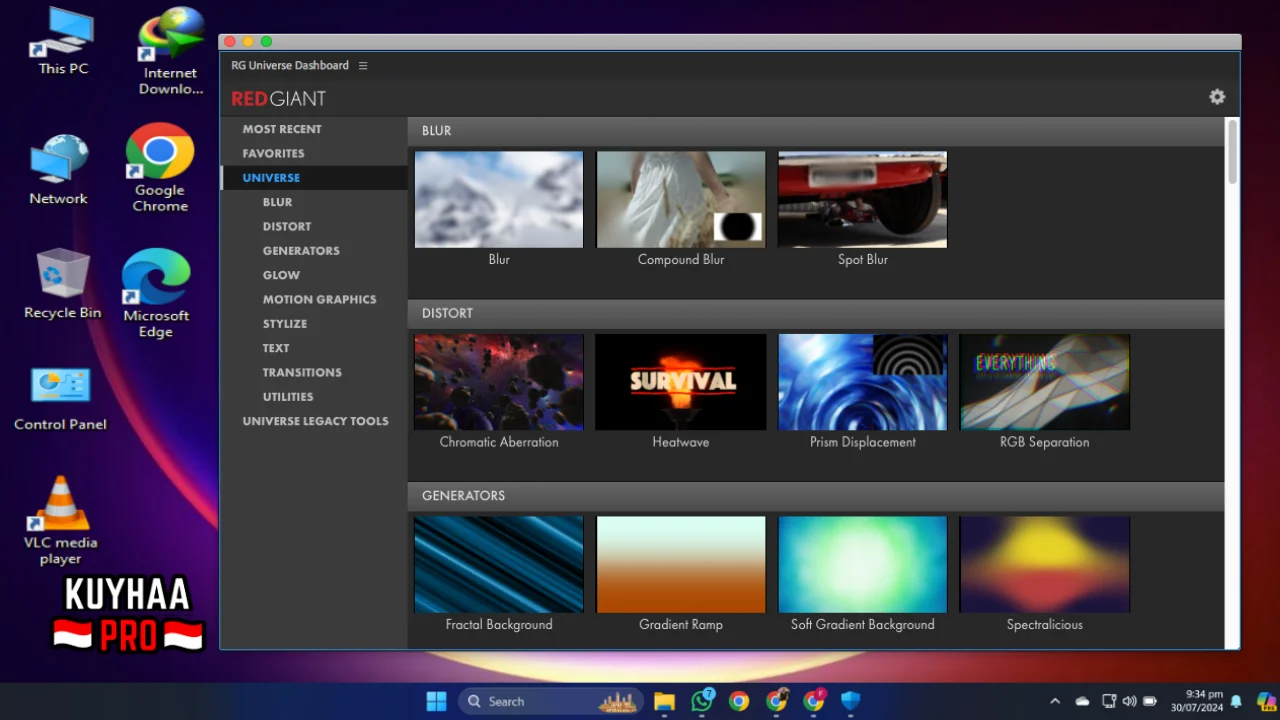The image size is (1280, 720).
Task: Select the Recycle Bin icon
Action: (62, 285)
